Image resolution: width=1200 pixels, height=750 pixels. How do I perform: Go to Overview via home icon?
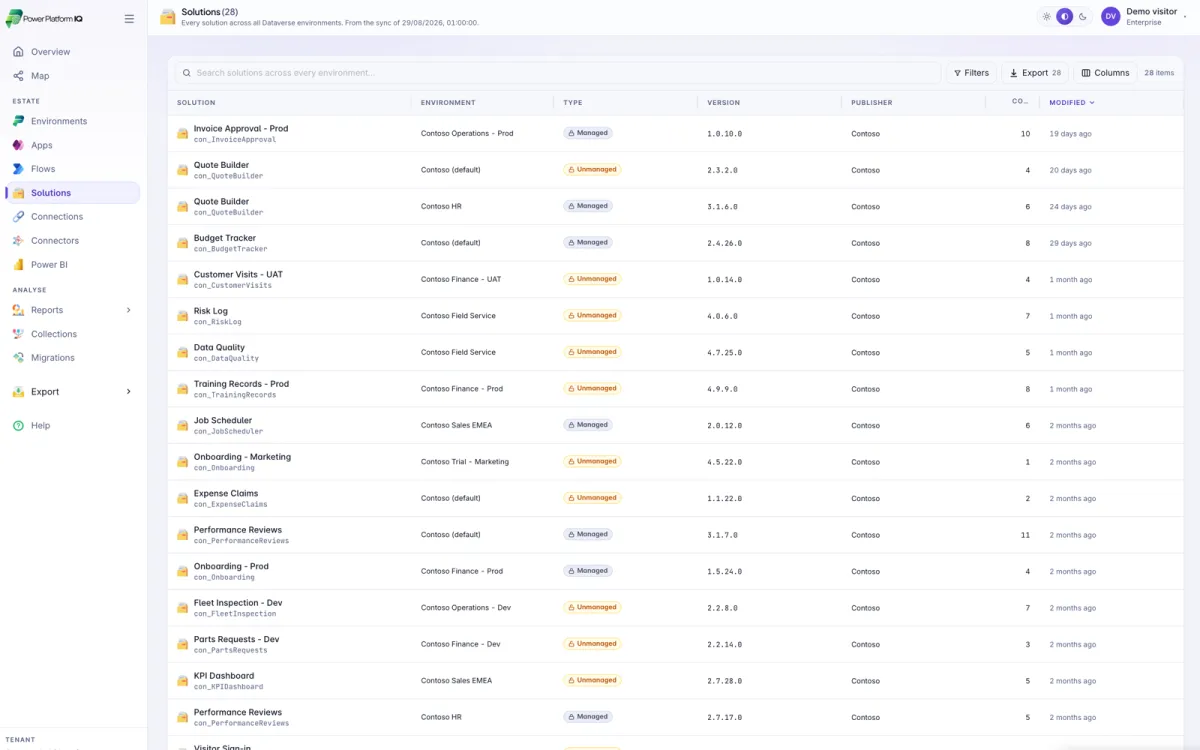click(19, 52)
